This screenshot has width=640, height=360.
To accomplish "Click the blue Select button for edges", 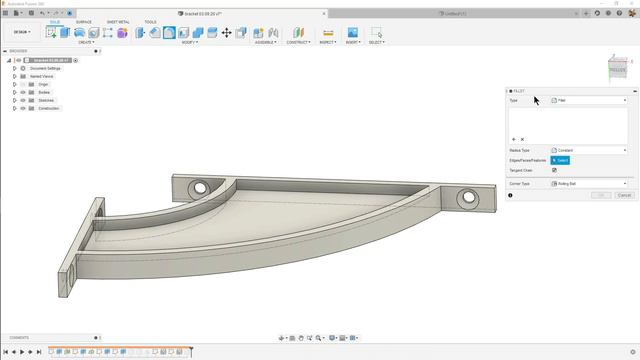I will point(560,160).
